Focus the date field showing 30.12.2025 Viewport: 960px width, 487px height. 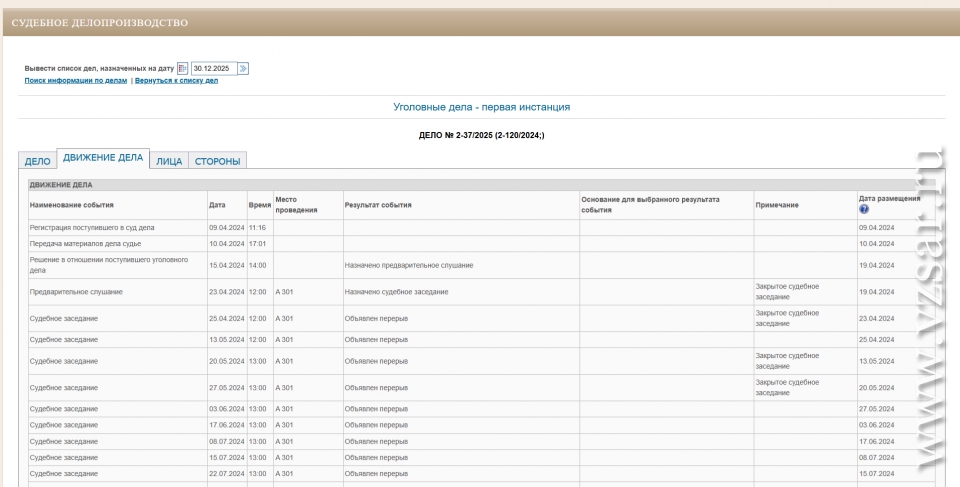pyautogui.click(x=212, y=68)
